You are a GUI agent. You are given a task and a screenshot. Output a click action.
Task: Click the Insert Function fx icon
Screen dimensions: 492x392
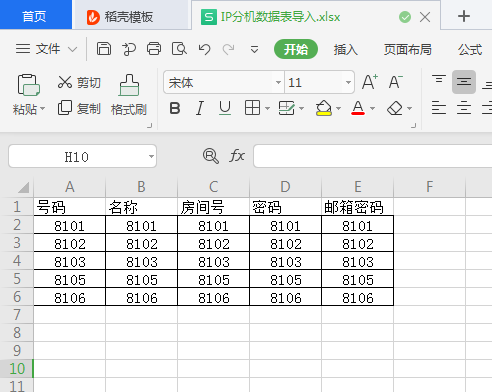pos(237,156)
